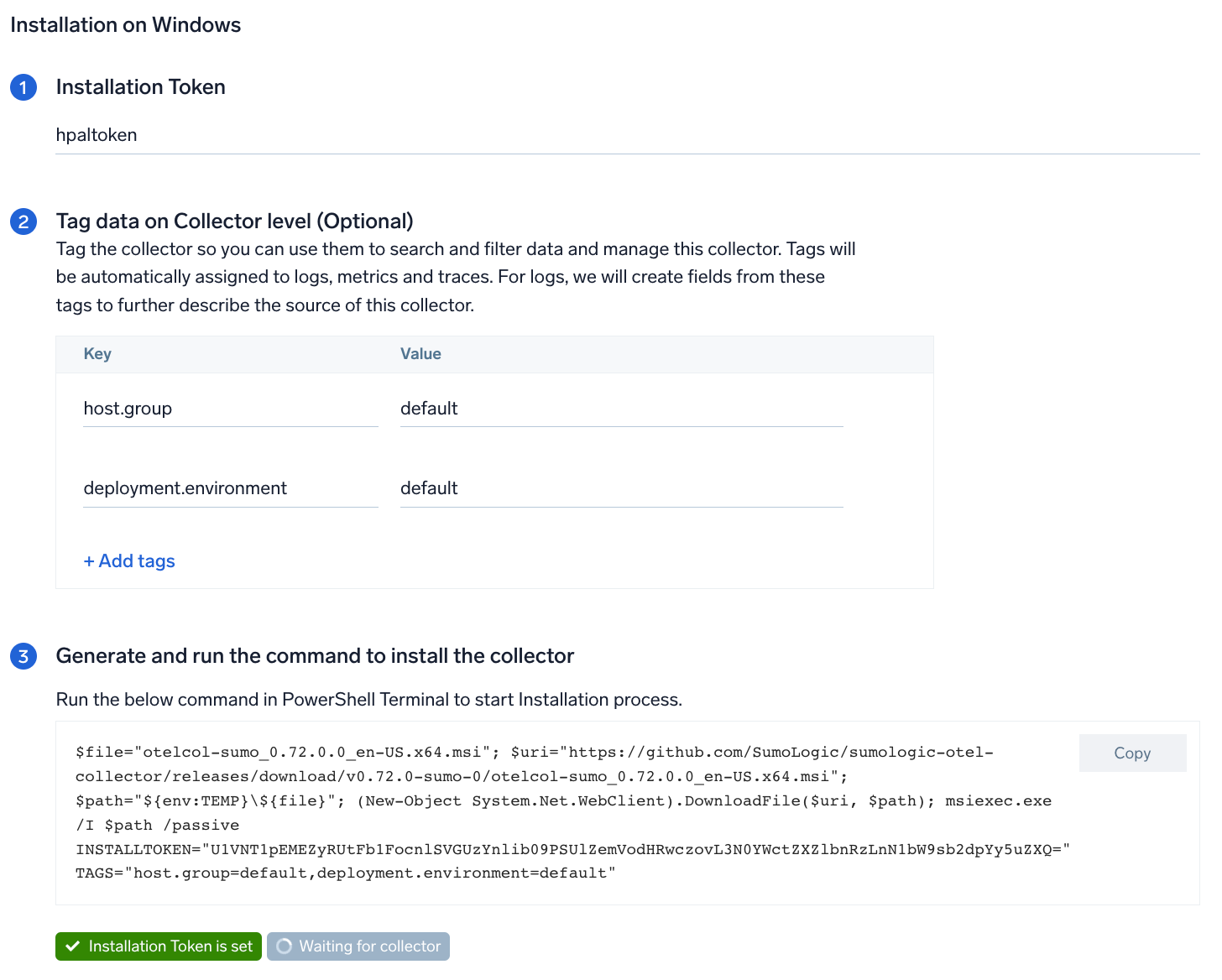
Task: Click the Value column header
Action: (x=420, y=354)
